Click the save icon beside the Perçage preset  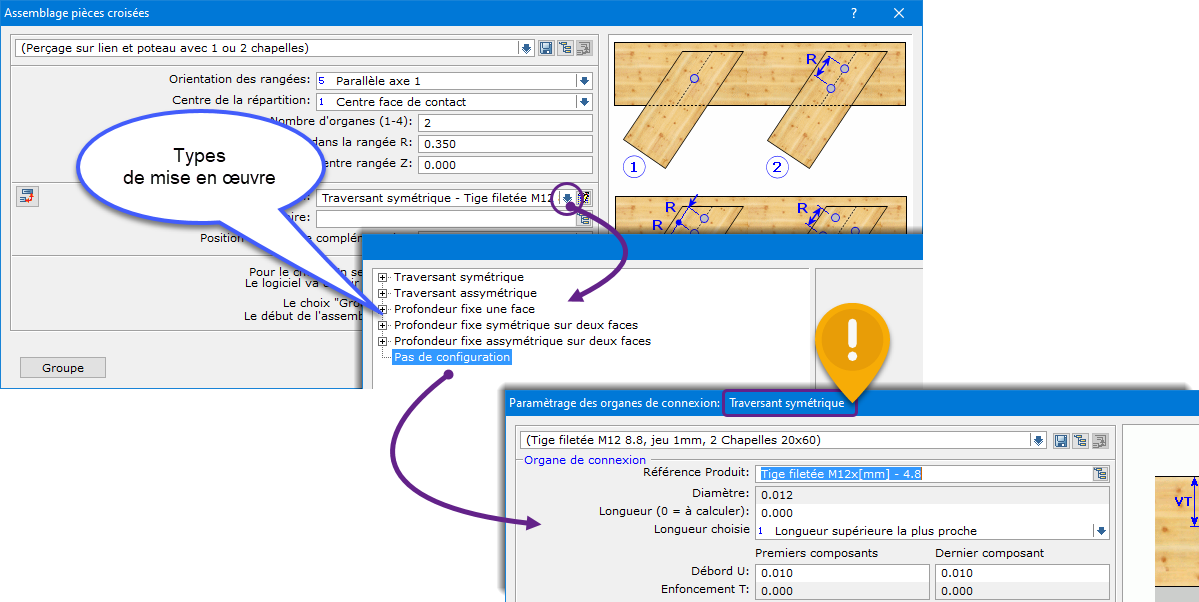(546, 48)
